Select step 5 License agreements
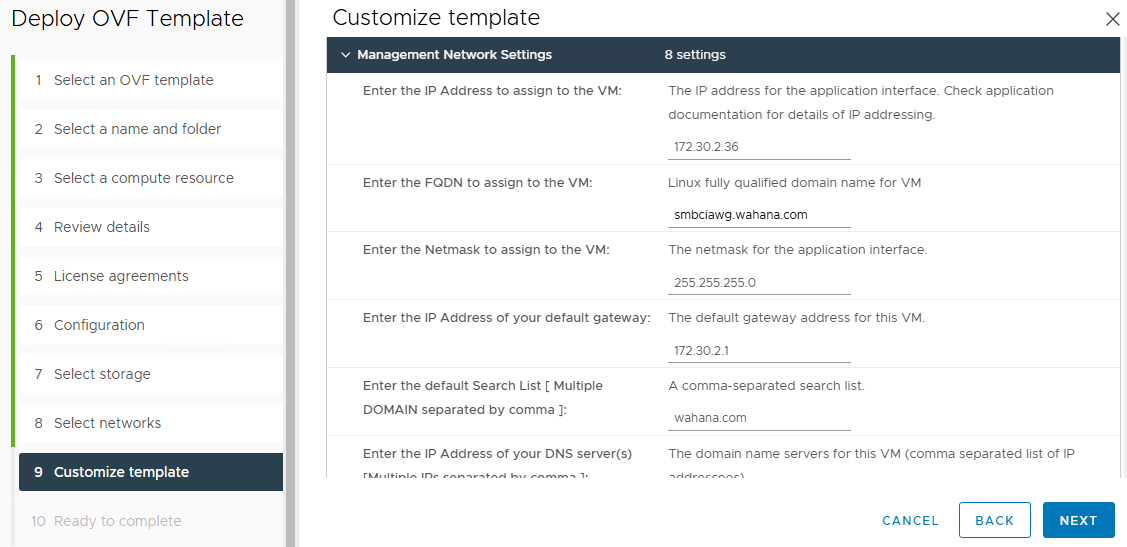 point(121,276)
